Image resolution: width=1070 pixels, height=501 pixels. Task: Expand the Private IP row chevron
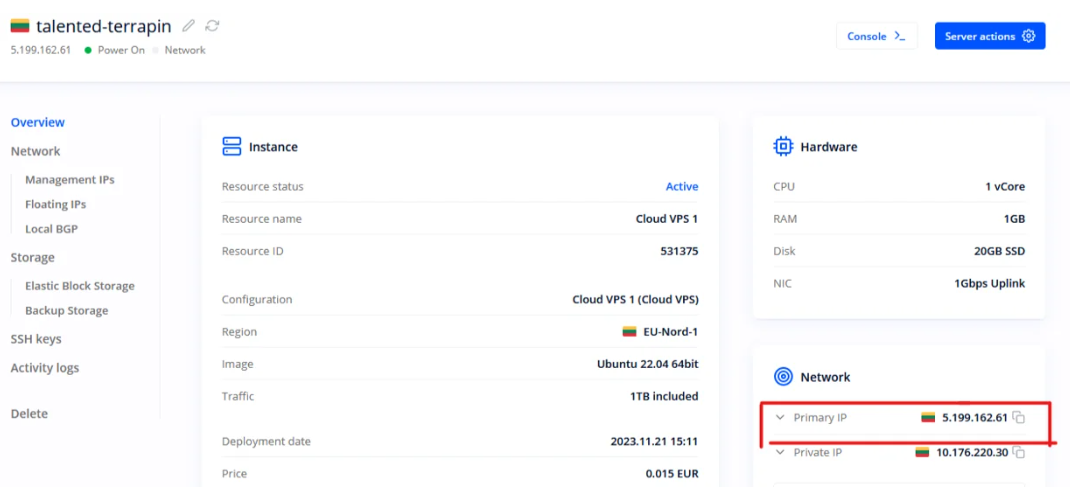[780, 452]
